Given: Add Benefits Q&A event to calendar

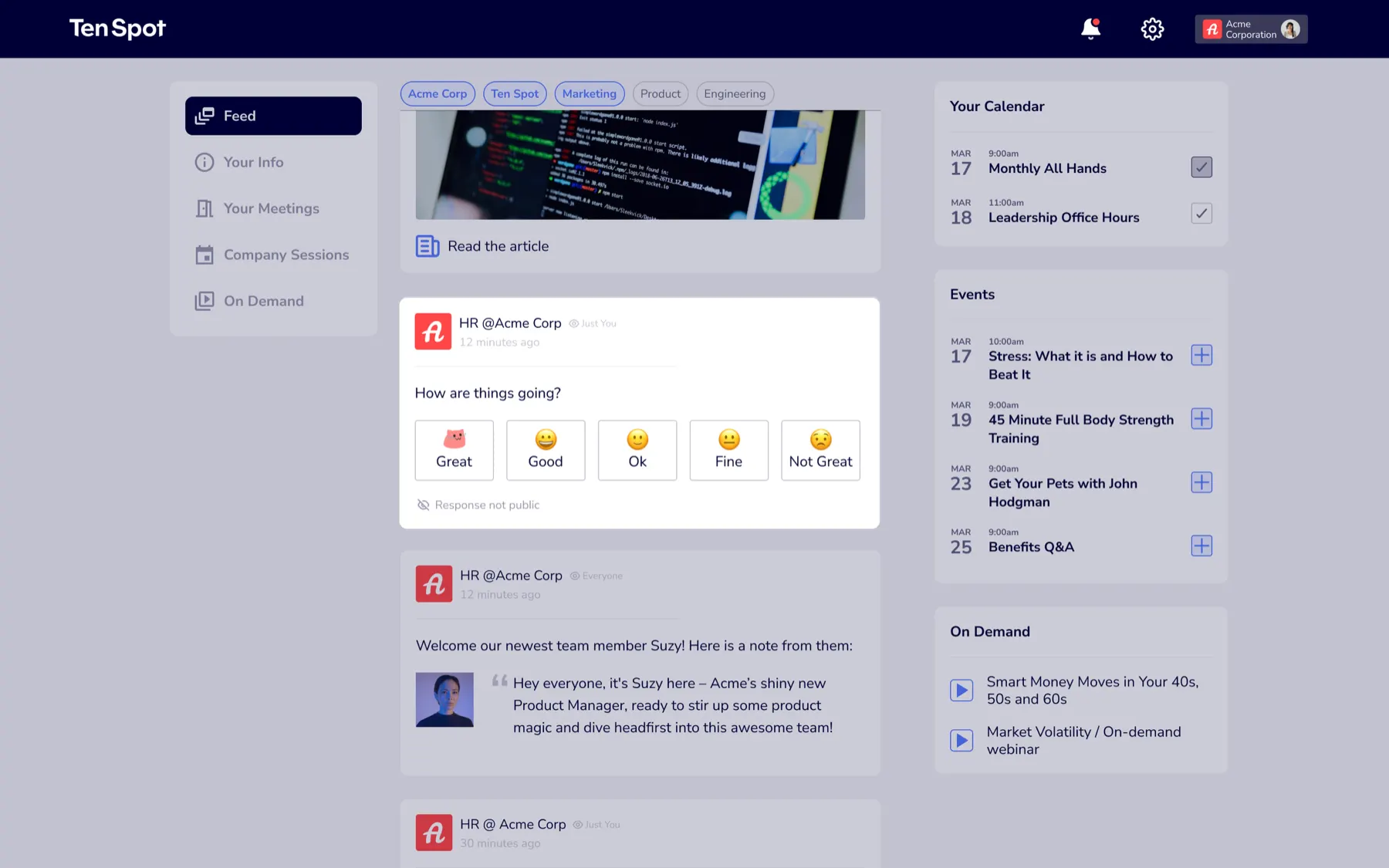Looking at the screenshot, I should click(1201, 545).
